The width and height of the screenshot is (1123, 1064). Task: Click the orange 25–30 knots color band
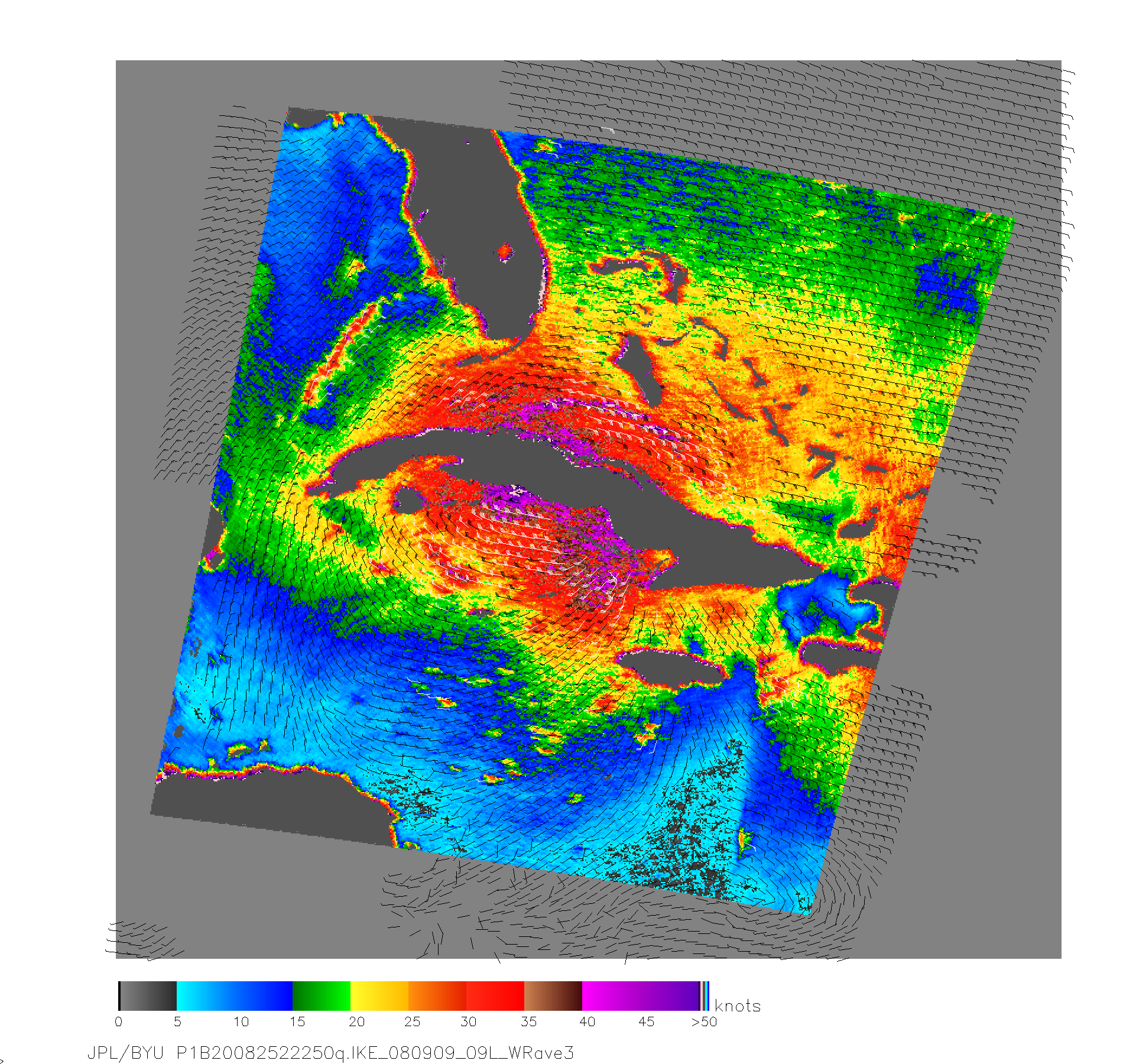click(x=437, y=996)
